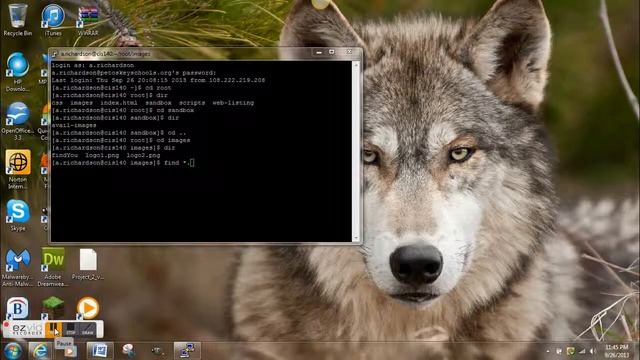Launch the Minecraft grass block desktop shortcut
Viewport: 640px width, 360px height.
[53, 307]
